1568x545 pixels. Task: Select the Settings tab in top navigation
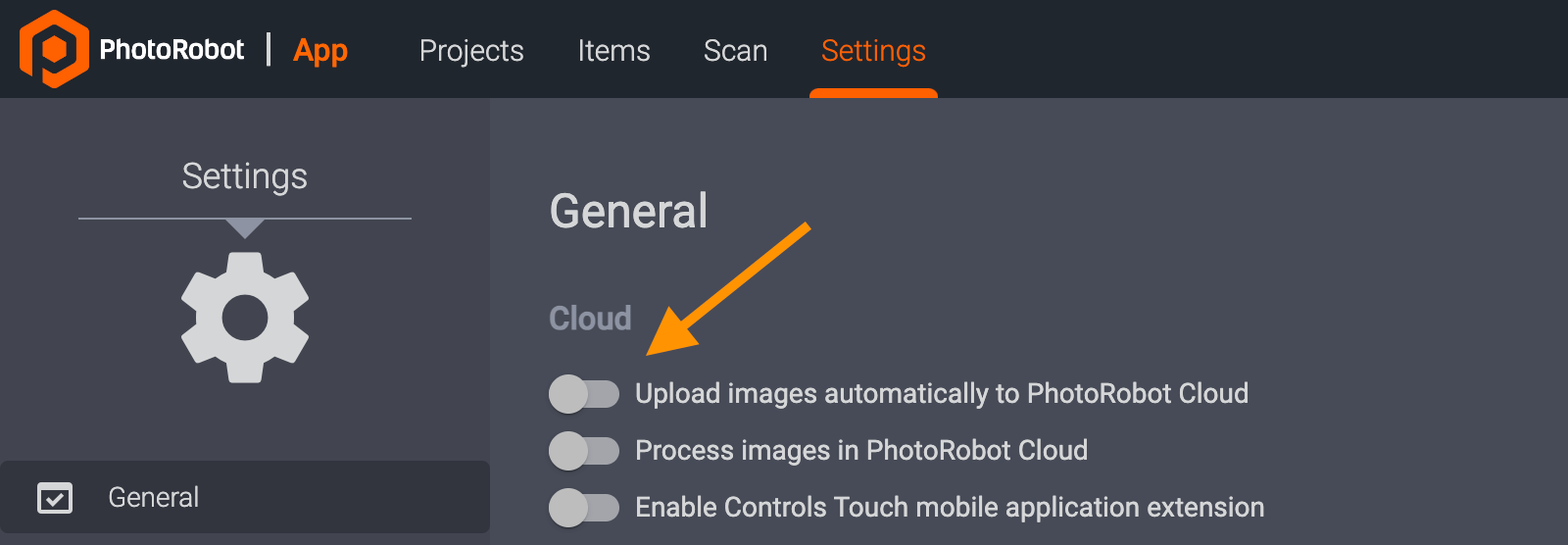(873, 51)
